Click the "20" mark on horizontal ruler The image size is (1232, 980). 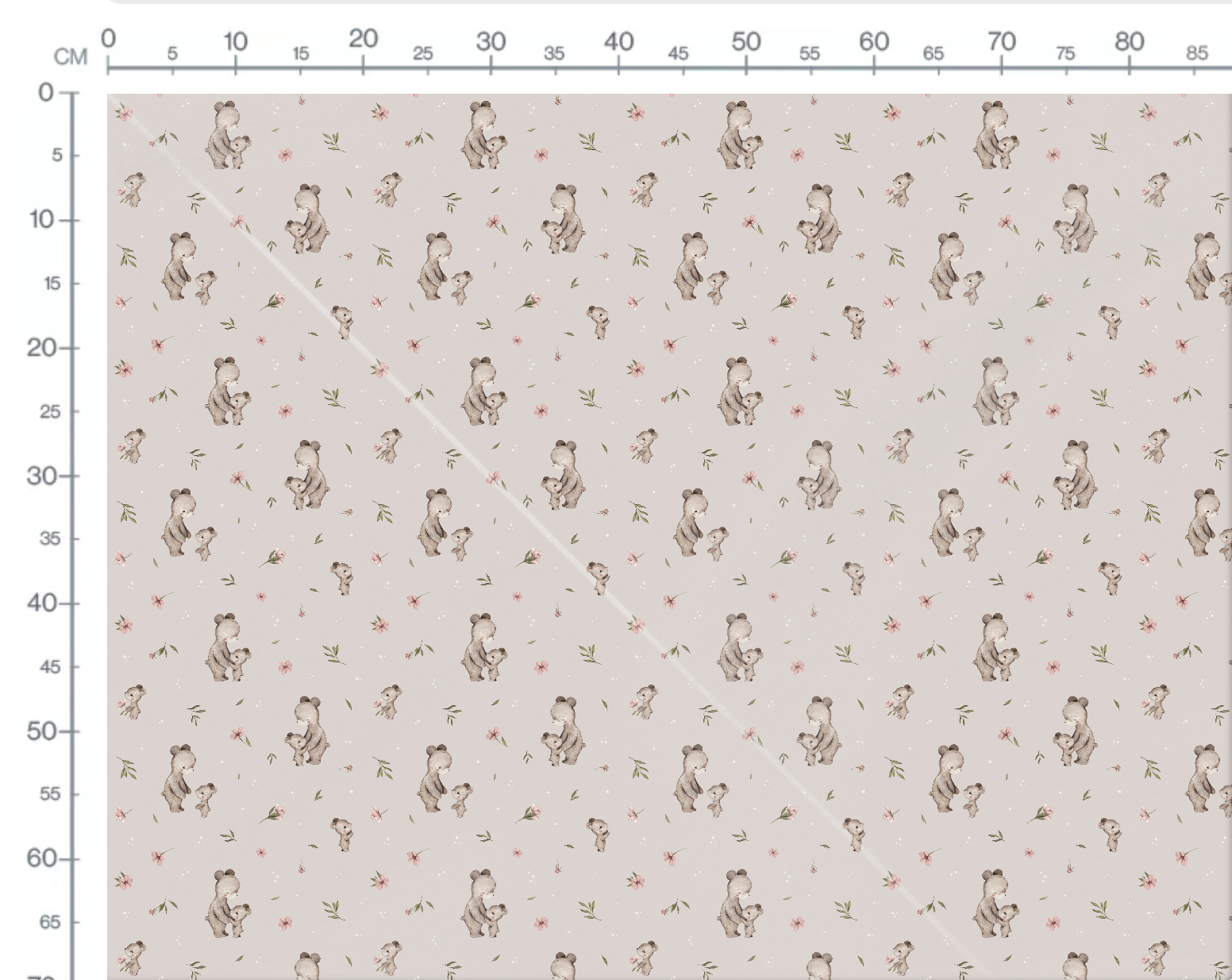(363, 39)
